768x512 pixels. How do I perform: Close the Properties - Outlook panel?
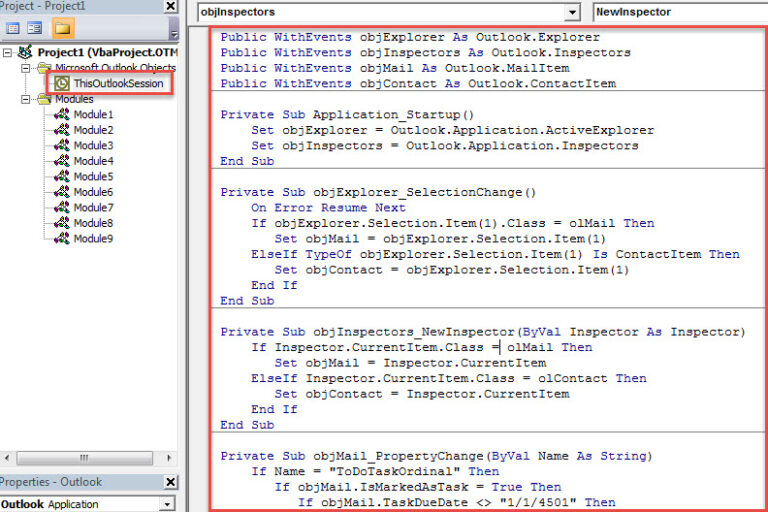171,482
